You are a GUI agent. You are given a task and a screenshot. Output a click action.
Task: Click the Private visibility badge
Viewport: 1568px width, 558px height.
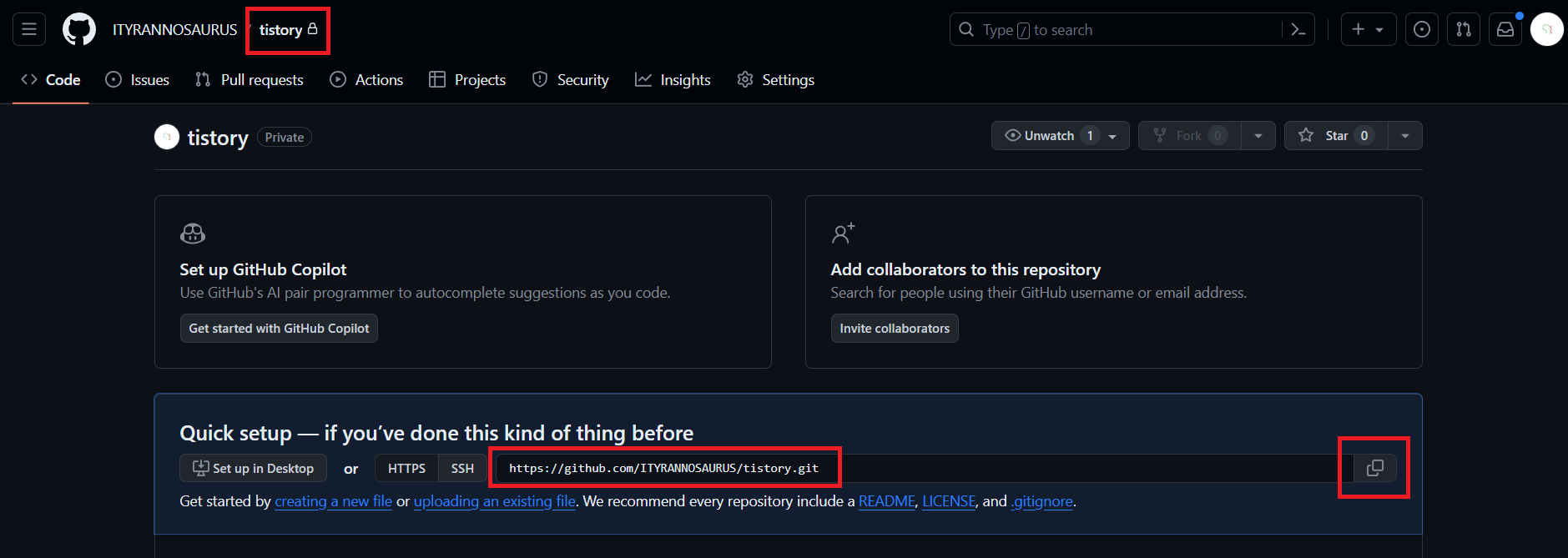(285, 138)
